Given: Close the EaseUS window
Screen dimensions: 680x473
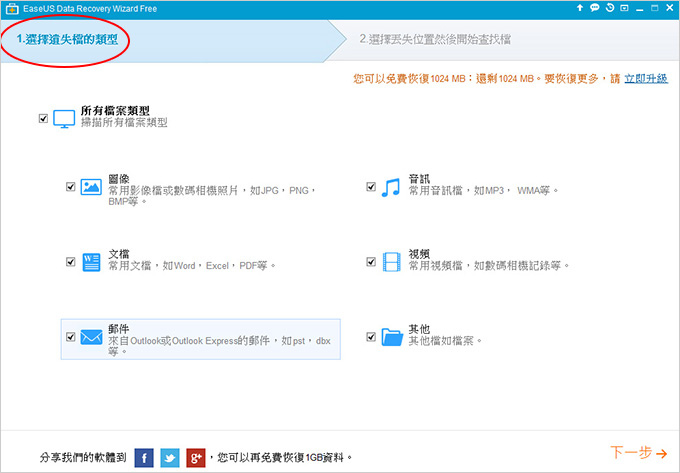Looking at the screenshot, I should (x=670, y=8).
